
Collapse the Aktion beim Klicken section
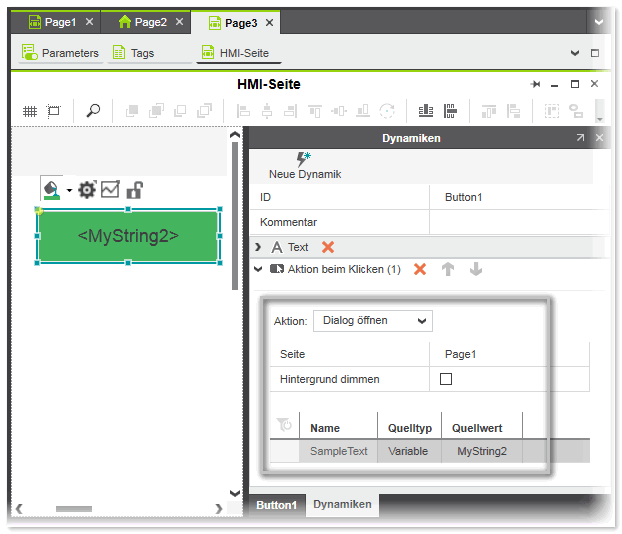tap(259, 269)
